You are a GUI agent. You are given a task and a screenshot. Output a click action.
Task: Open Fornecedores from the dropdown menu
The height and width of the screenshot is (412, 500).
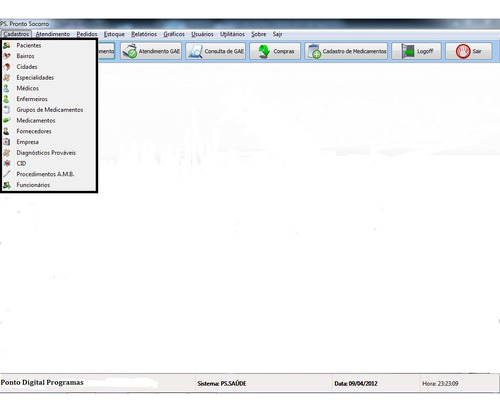(x=49, y=131)
